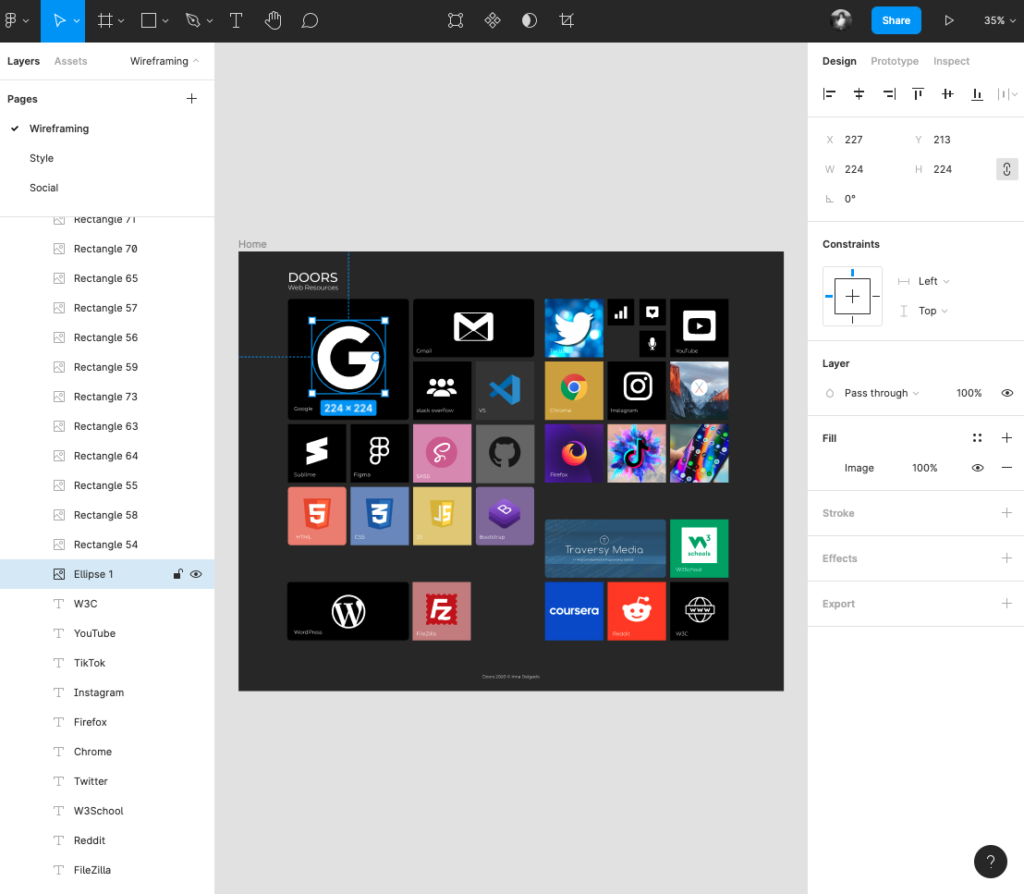Select the Pen tool
Screen dimensions: 1024x894
pyautogui.click(x=192, y=20)
